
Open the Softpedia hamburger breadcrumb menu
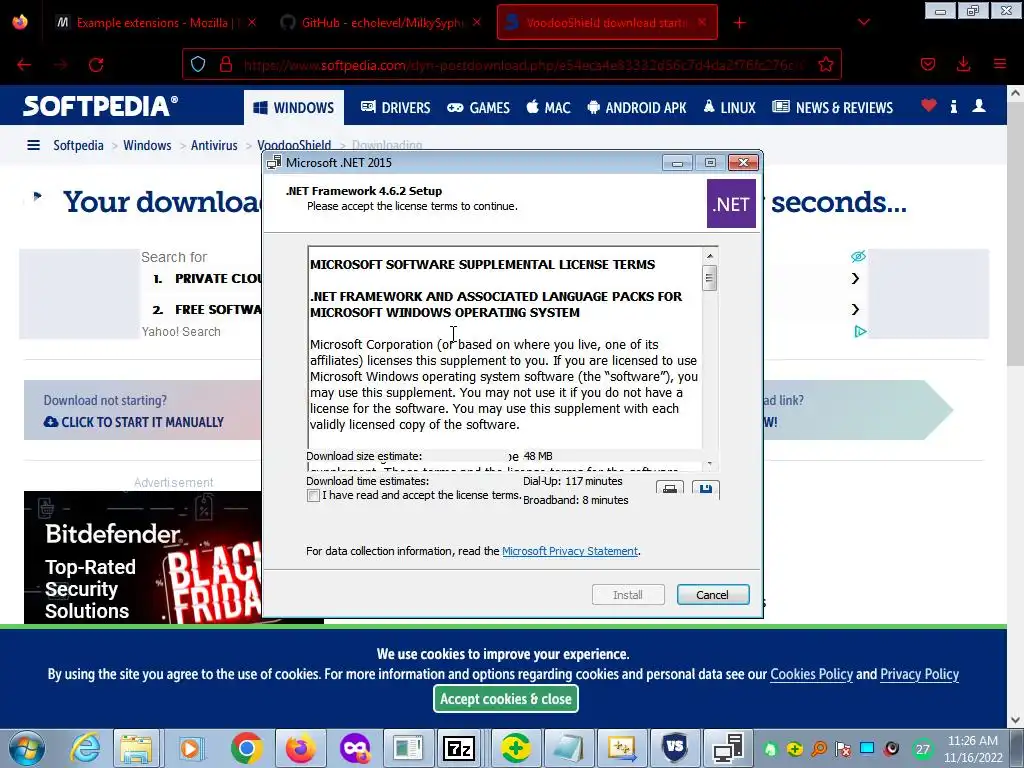(x=33, y=145)
